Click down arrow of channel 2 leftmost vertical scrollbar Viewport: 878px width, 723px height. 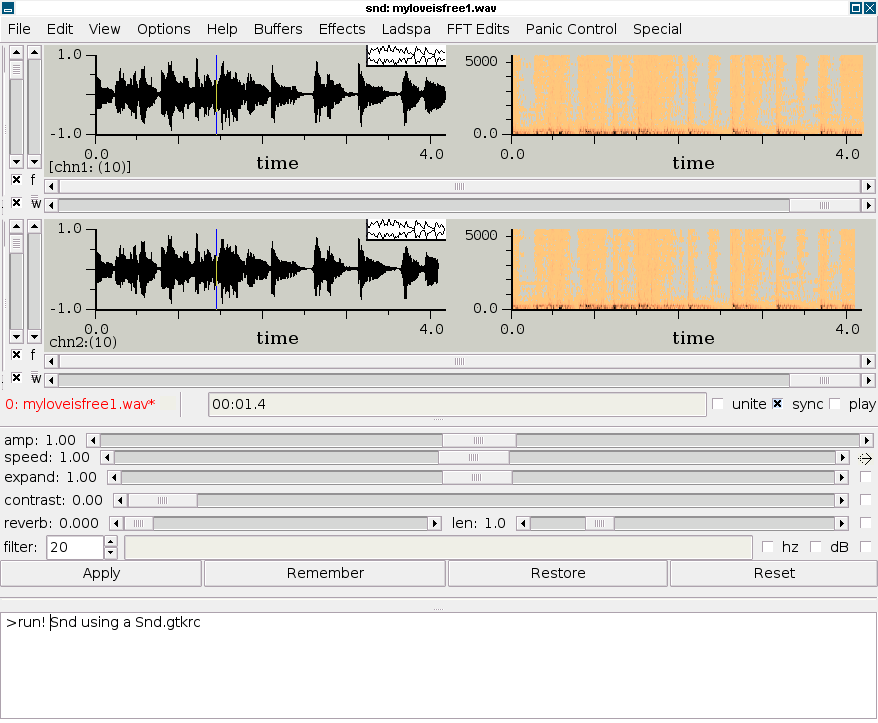tap(16, 337)
